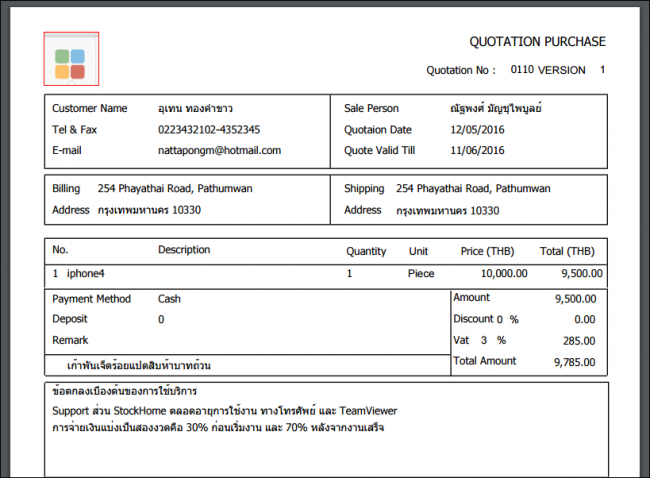Select the iphone4 item row
Screen dimensions: 650x478
click(326, 276)
